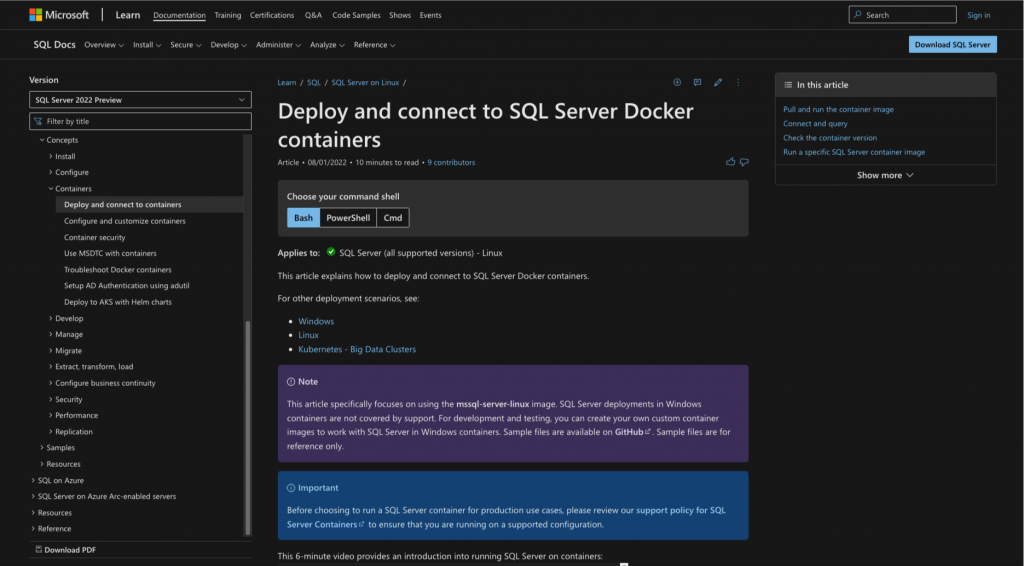1024x566 pixels.
Task: Click the thumbs up icon
Action: point(730,162)
